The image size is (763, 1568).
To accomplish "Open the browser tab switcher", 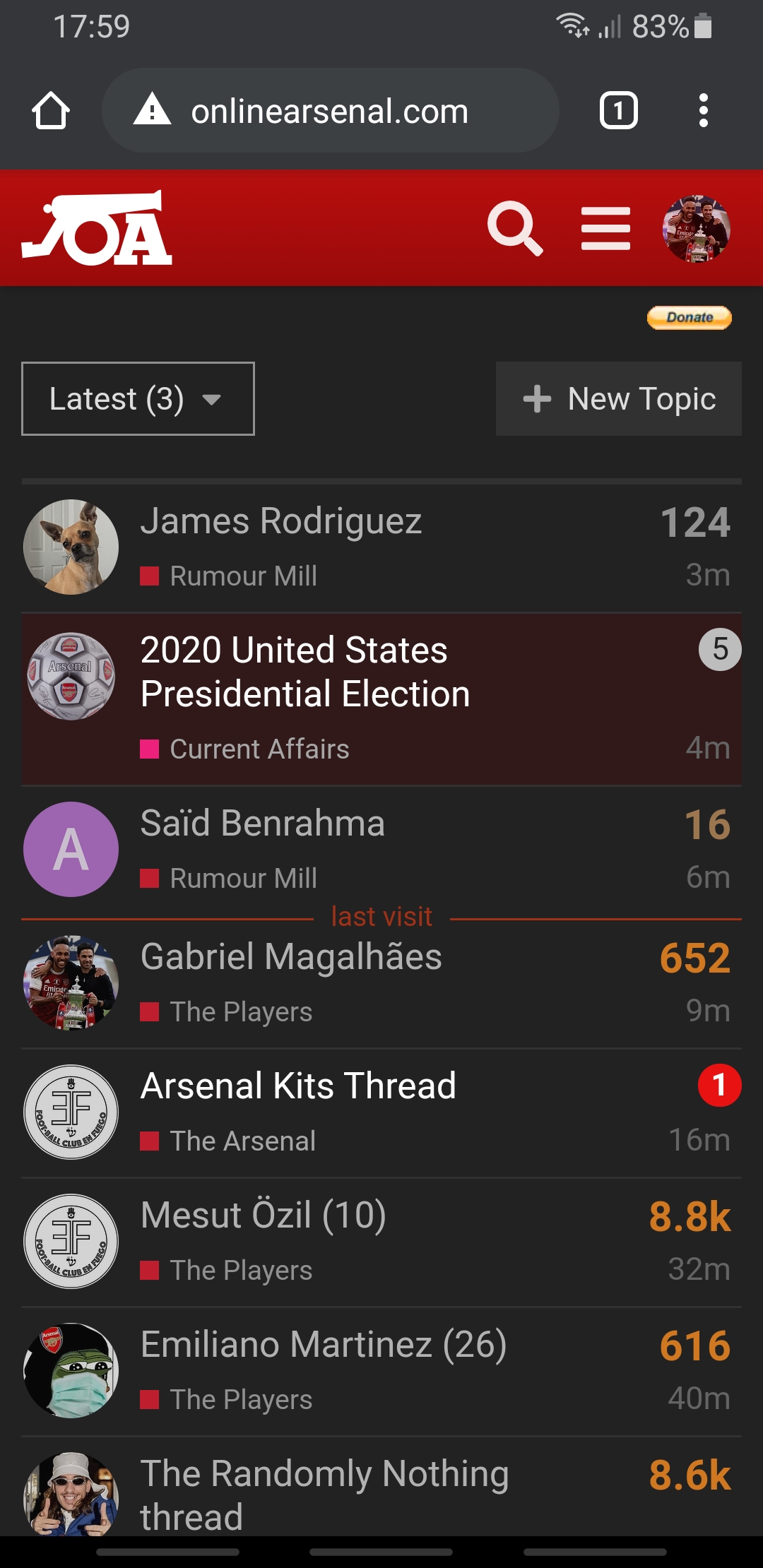I will (x=618, y=111).
